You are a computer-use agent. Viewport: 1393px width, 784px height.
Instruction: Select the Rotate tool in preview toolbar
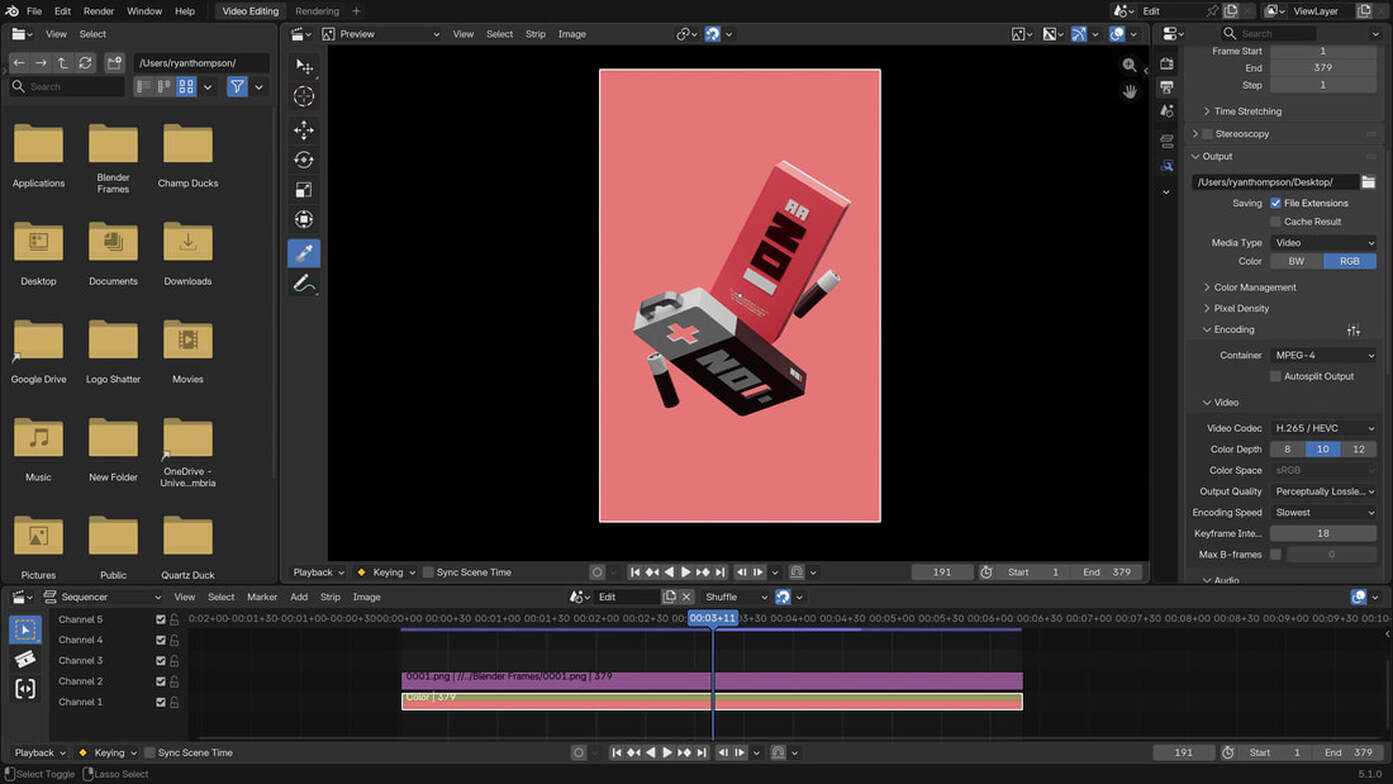pyautogui.click(x=304, y=160)
